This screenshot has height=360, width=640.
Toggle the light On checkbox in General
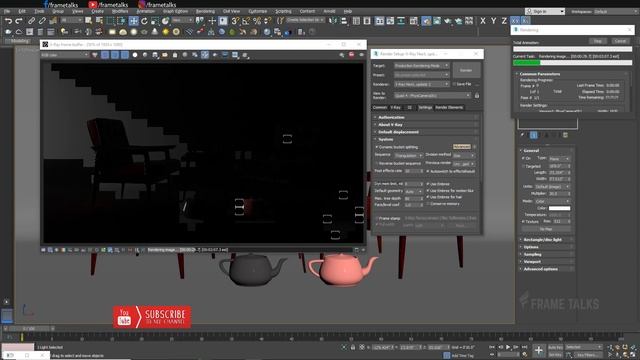[523, 158]
